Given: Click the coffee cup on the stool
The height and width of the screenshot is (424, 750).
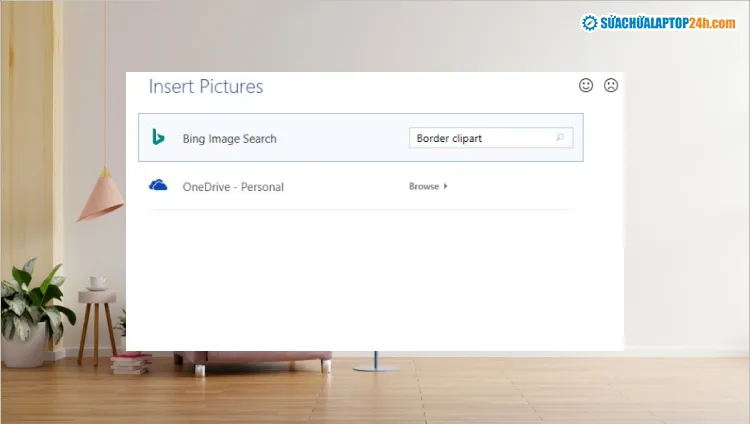Looking at the screenshot, I should pos(97,283).
